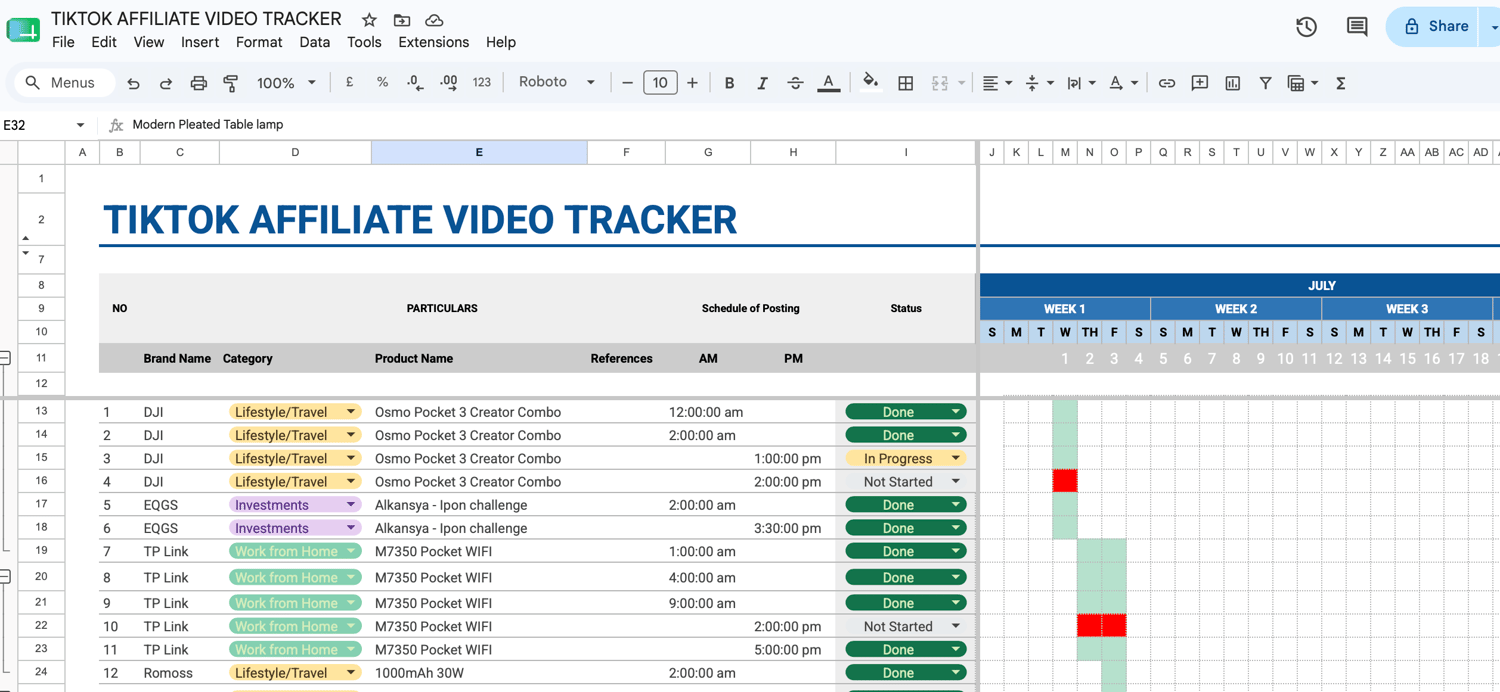This screenshot has width=1500, height=692.
Task: Click the Merge cells icon
Action: click(x=939, y=83)
